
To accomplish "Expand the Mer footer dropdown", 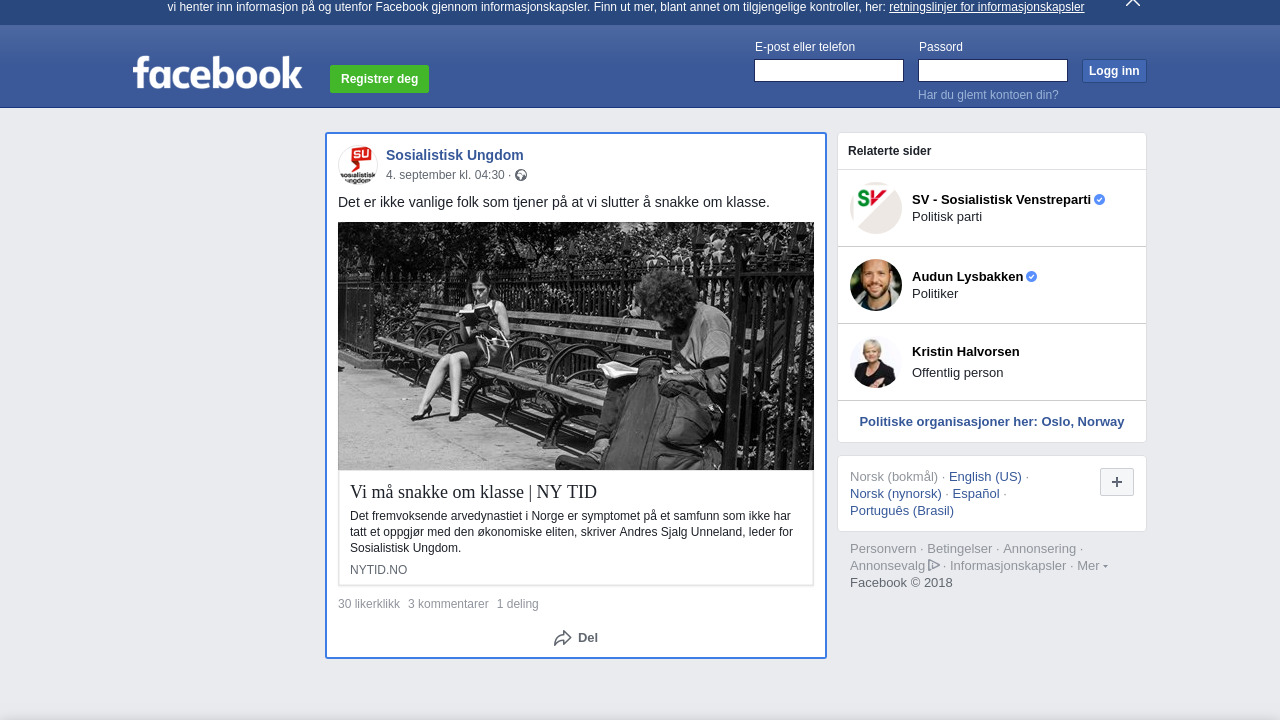I will pyautogui.click(x=1092, y=566).
